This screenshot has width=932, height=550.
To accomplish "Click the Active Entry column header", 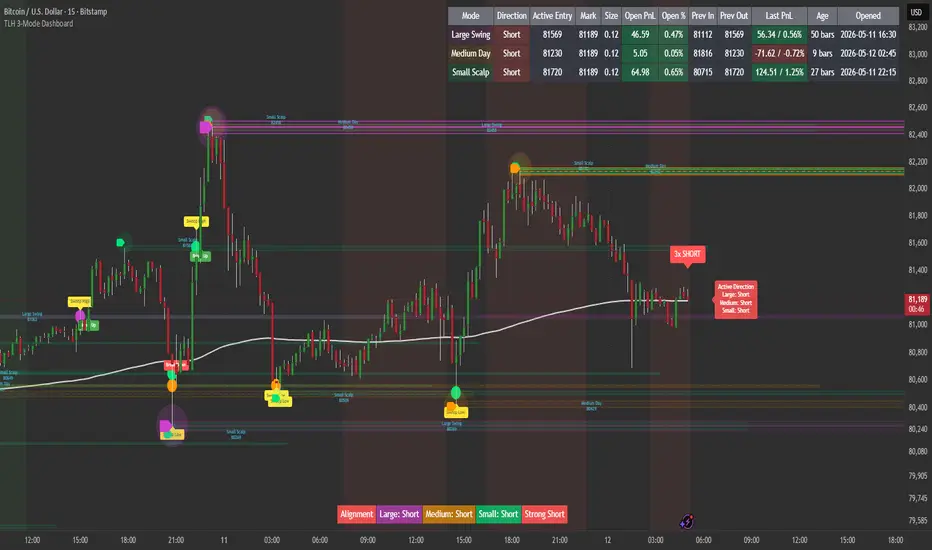I will (x=552, y=16).
